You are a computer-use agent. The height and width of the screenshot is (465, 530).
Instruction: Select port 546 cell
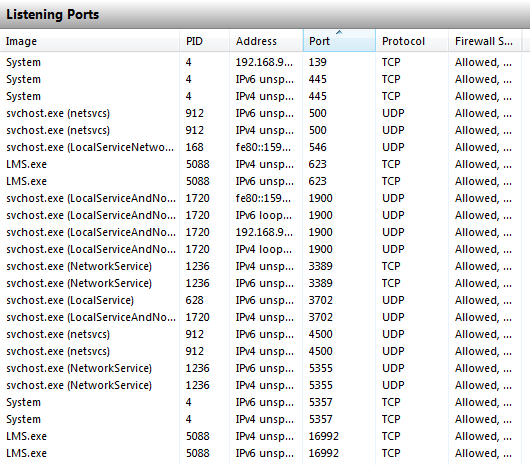317,147
